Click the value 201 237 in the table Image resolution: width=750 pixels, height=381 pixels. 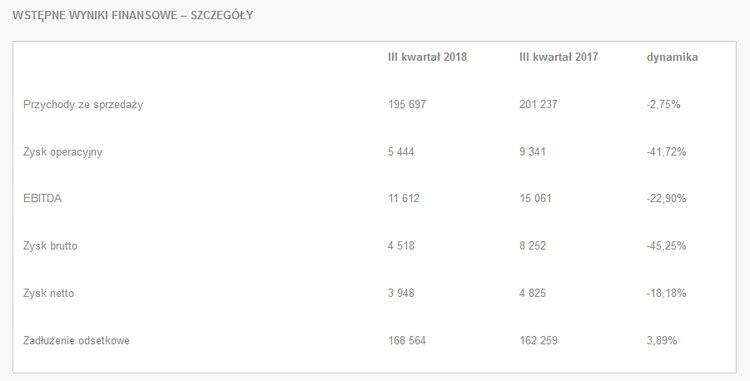click(x=539, y=104)
